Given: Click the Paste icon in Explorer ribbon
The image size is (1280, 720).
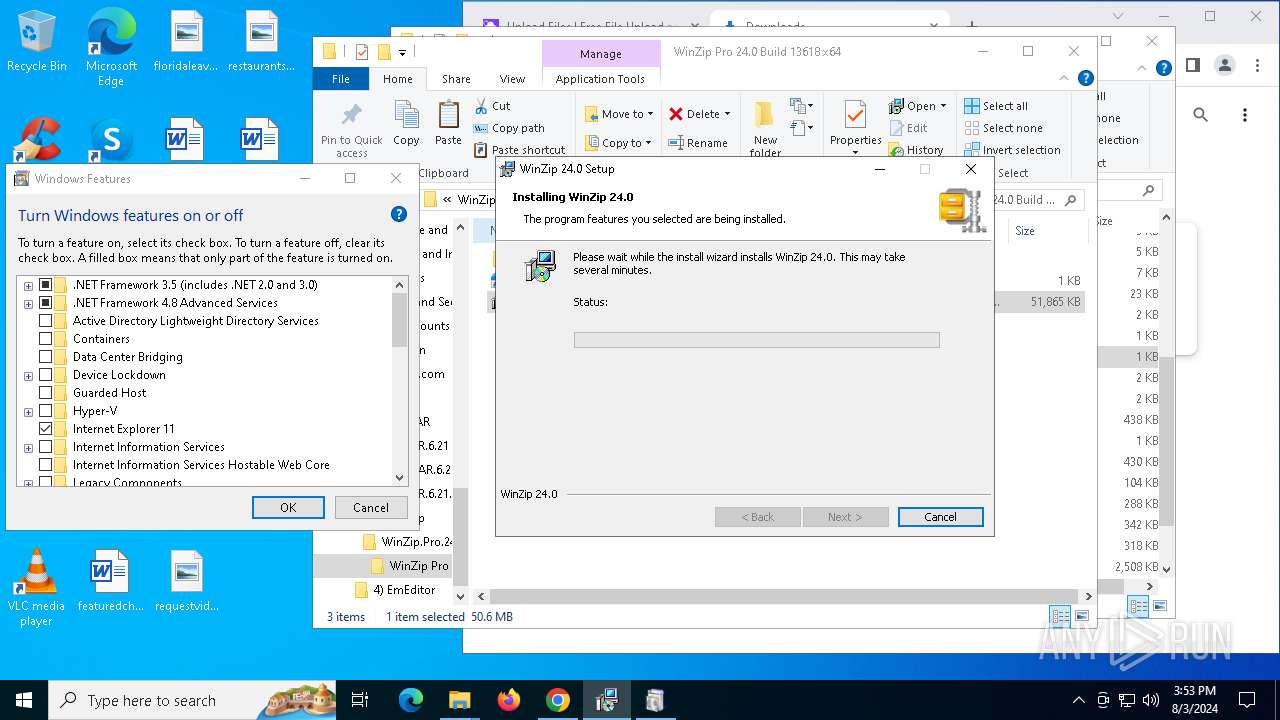Looking at the screenshot, I should click(x=448, y=124).
